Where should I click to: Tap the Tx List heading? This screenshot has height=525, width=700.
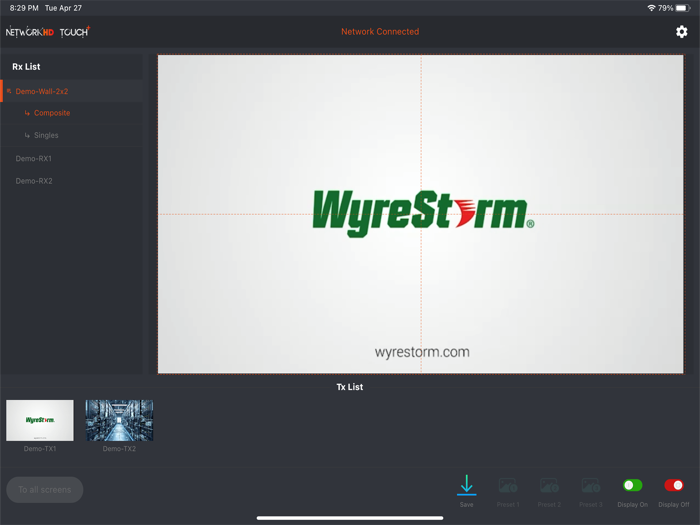350,387
